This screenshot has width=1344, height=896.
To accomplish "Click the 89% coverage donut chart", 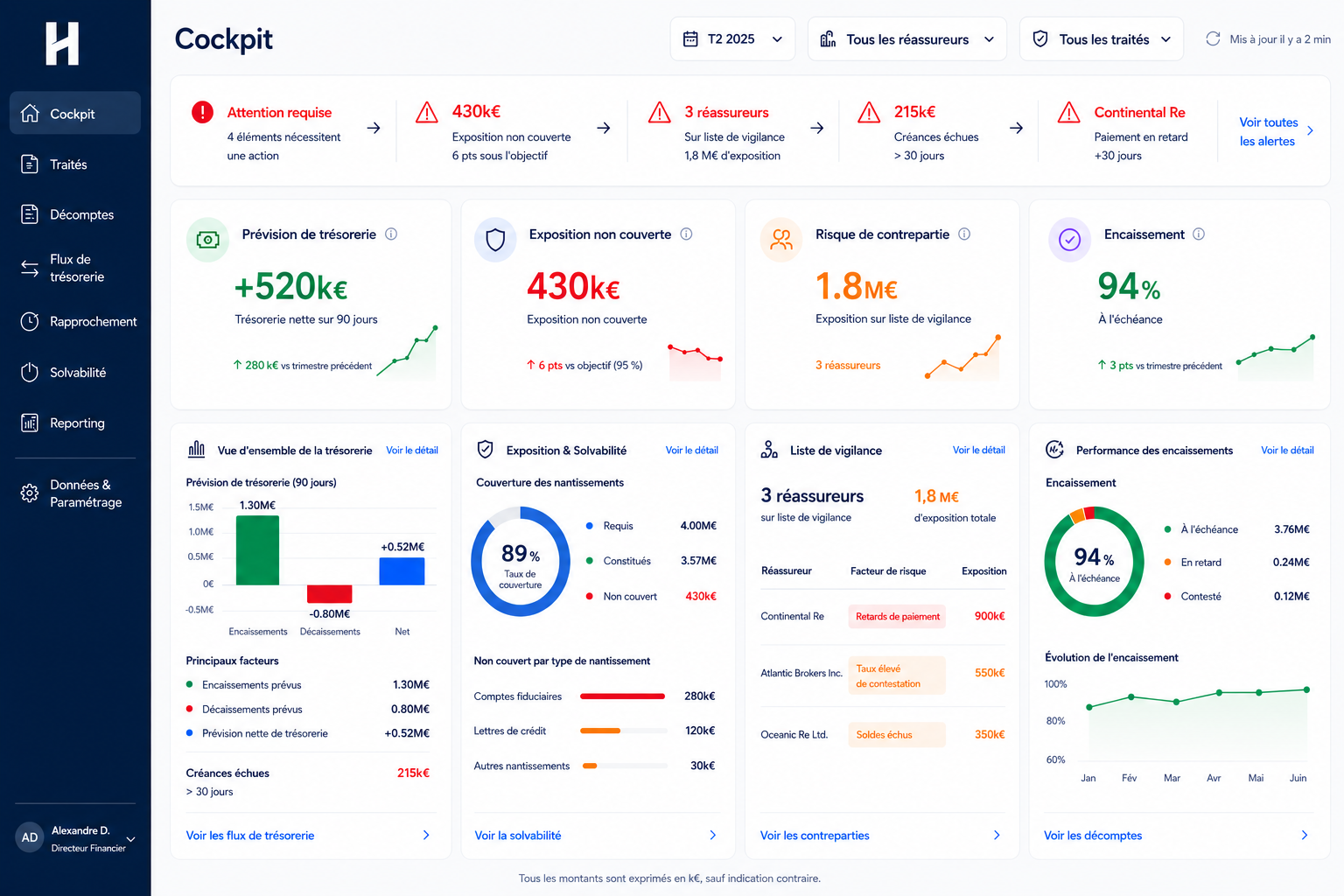I will coord(521,562).
